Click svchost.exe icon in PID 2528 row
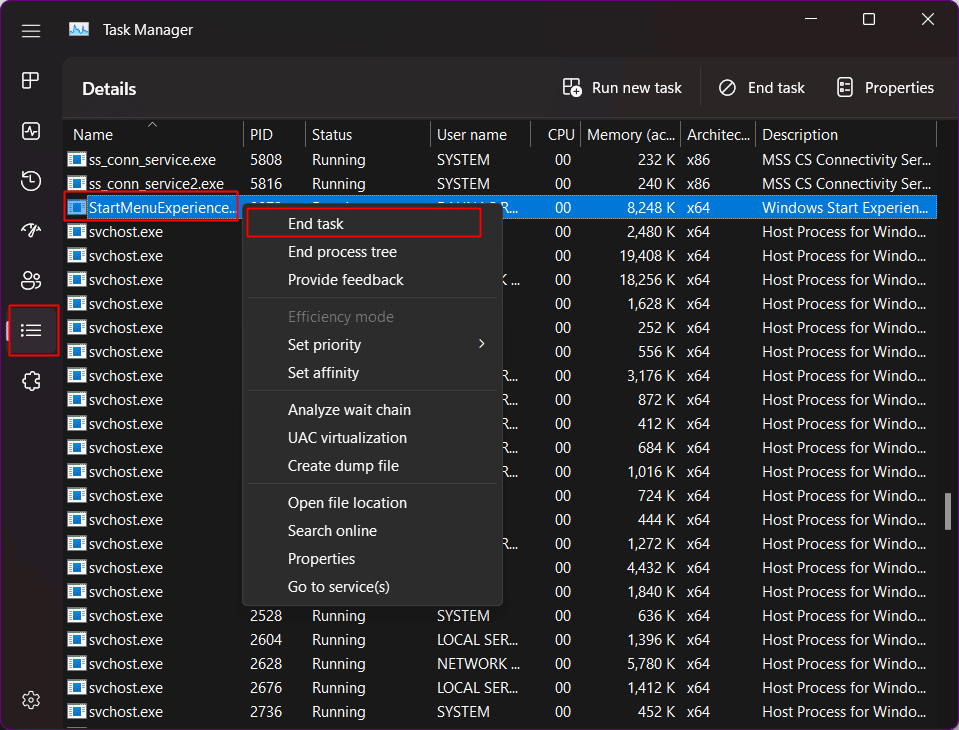Image resolution: width=959 pixels, height=730 pixels. click(76, 616)
